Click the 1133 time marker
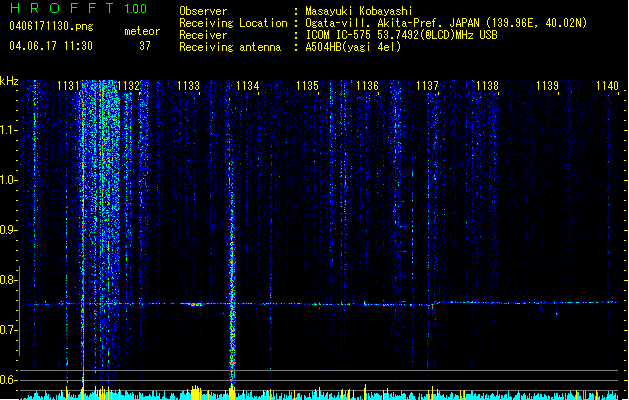629x400 pixels. click(188, 86)
